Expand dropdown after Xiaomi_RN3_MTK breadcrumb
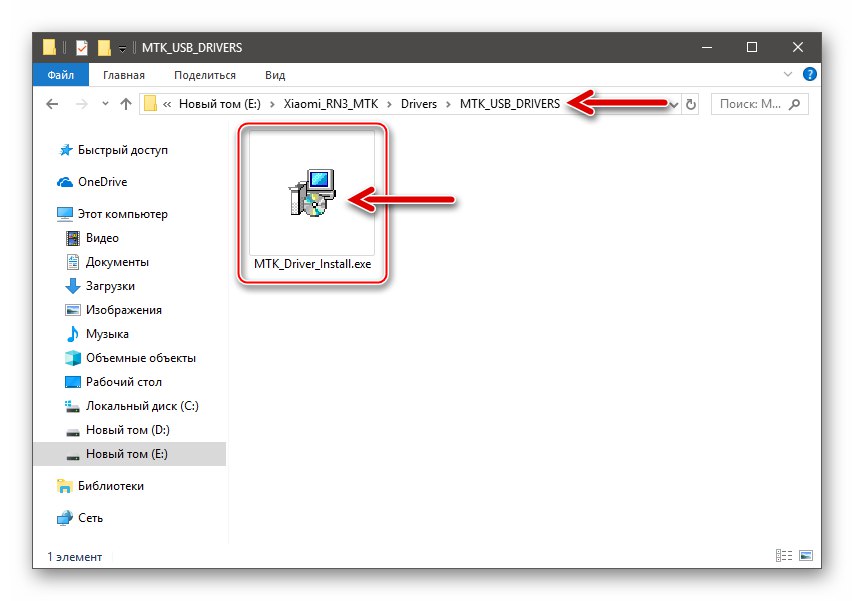The height and width of the screenshot is (601, 854). [x=389, y=104]
